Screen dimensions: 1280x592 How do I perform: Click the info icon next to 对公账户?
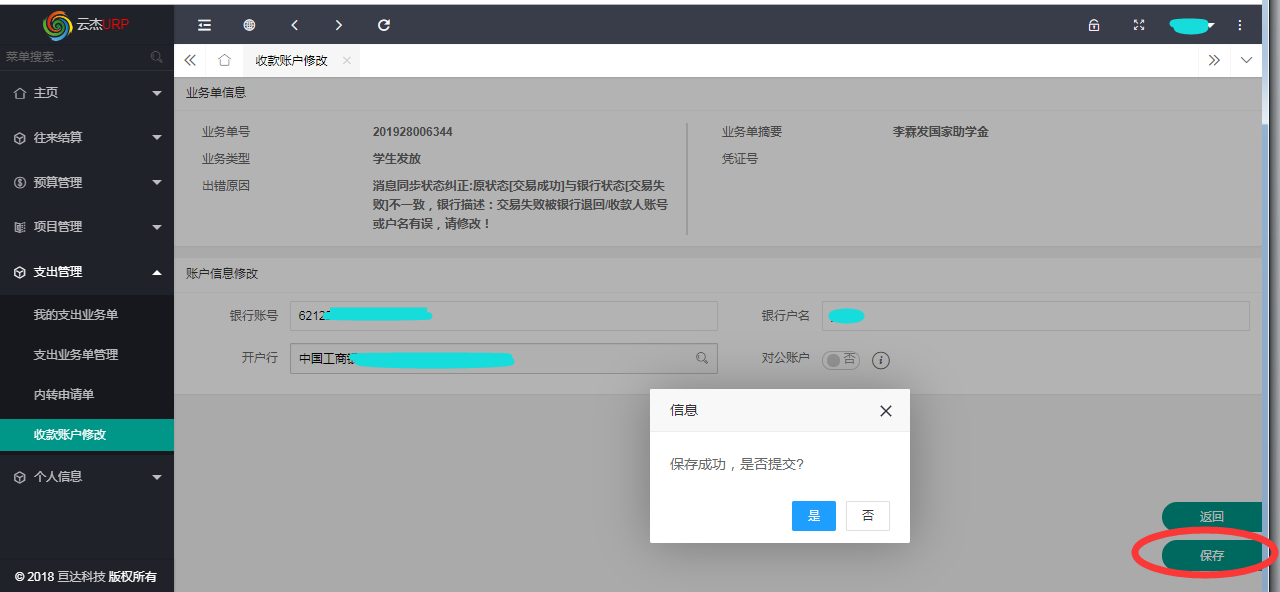pyautogui.click(x=881, y=360)
